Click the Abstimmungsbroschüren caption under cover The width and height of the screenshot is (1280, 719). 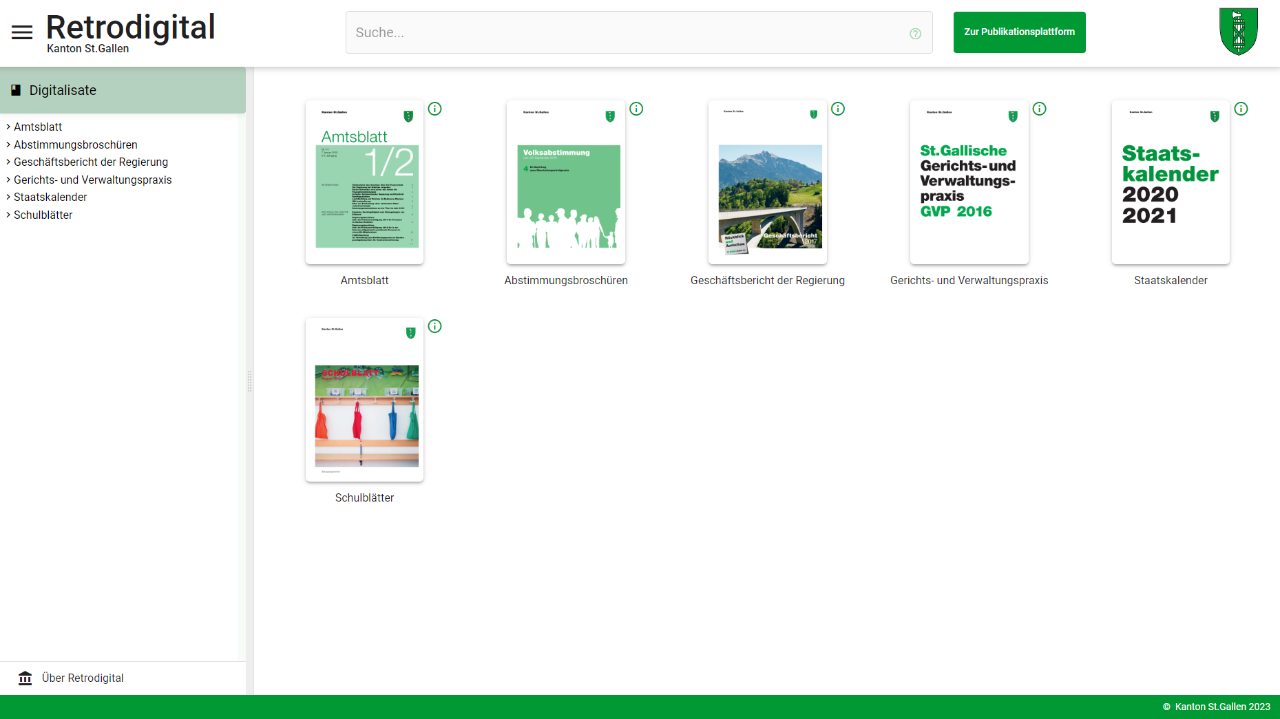[566, 281]
